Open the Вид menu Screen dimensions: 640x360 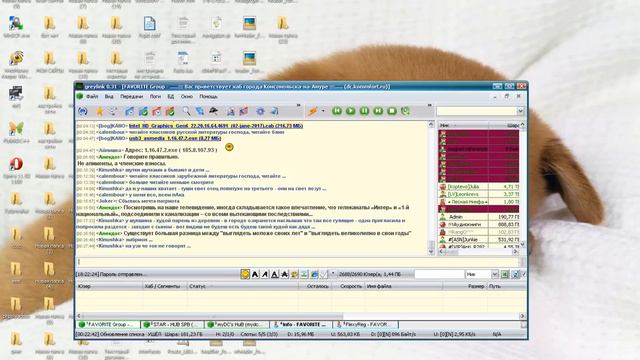109,97
